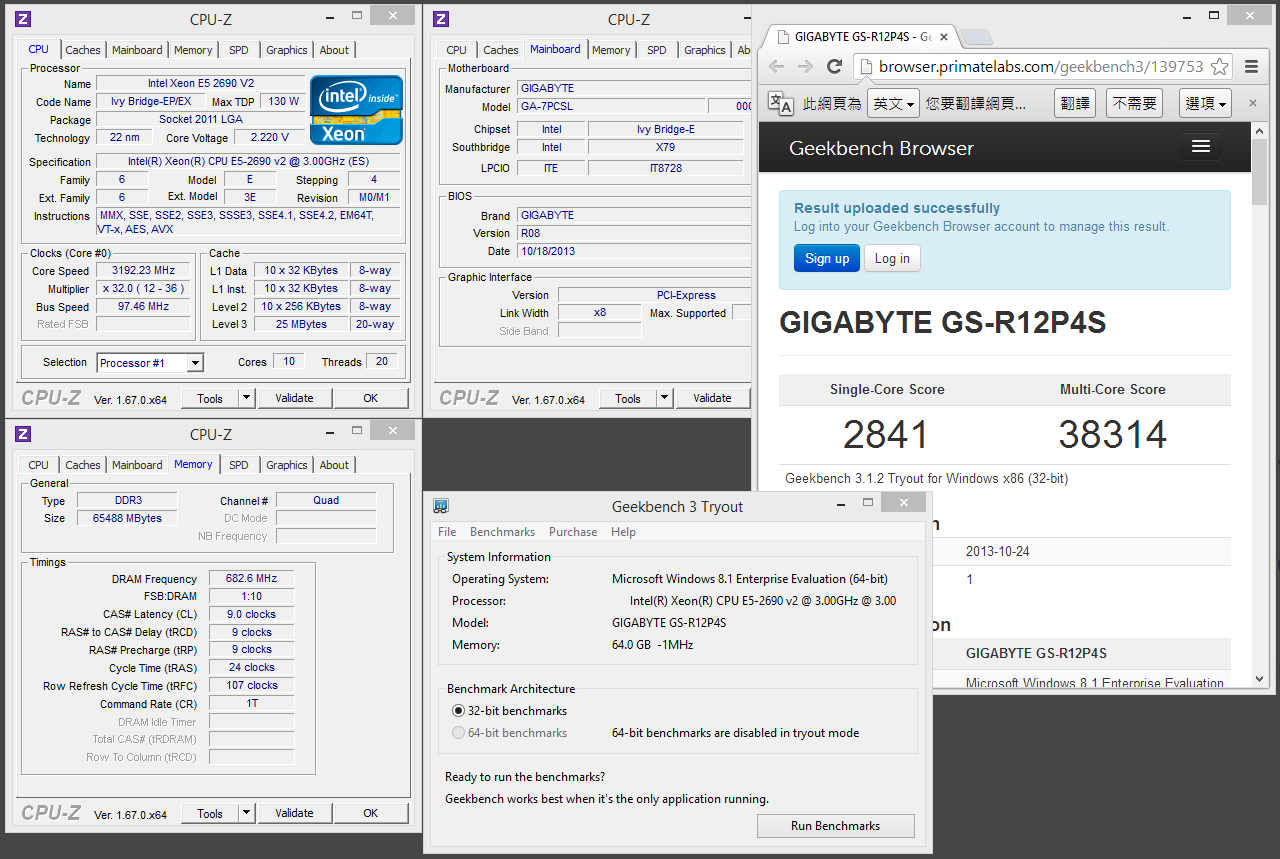Open About tab in CPU-Z Memory window

click(x=334, y=465)
